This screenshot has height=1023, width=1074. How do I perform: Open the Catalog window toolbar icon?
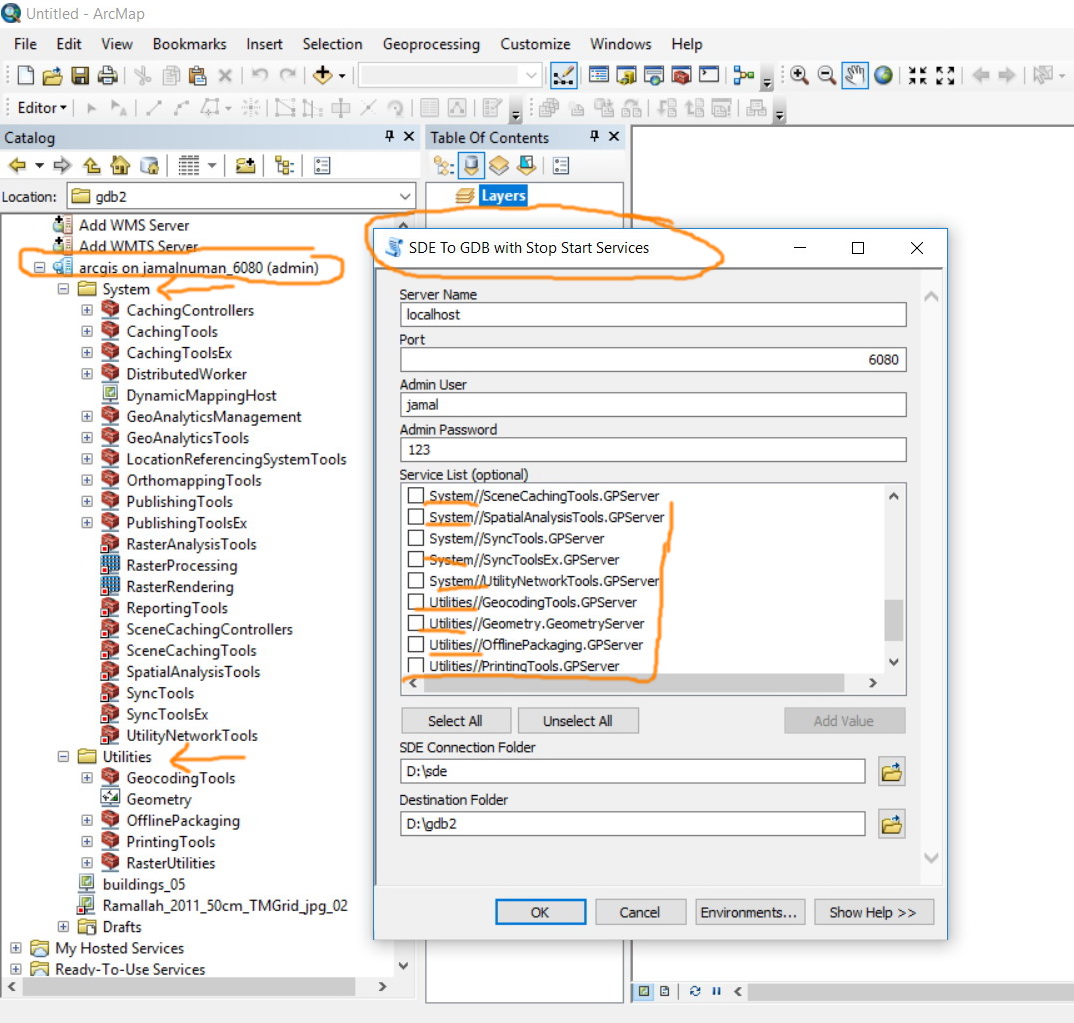(x=626, y=75)
